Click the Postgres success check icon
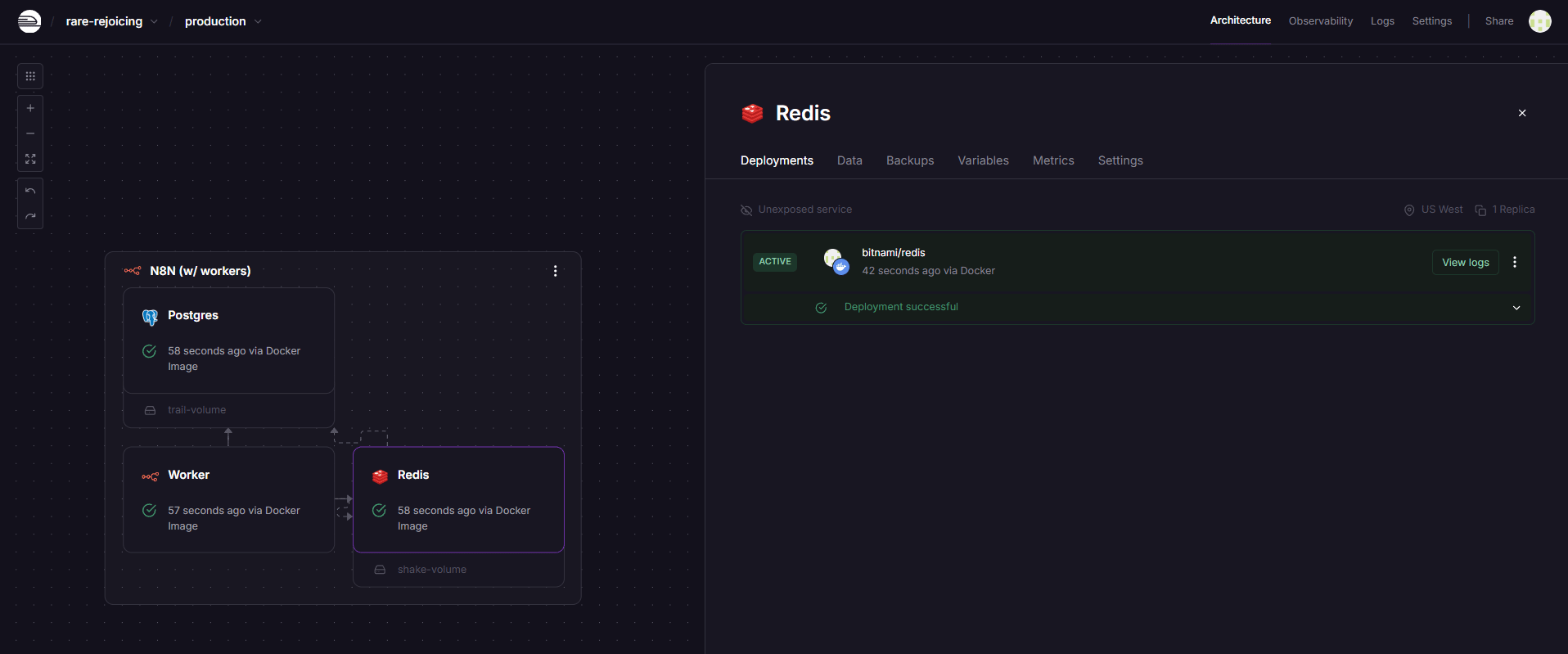 click(149, 351)
